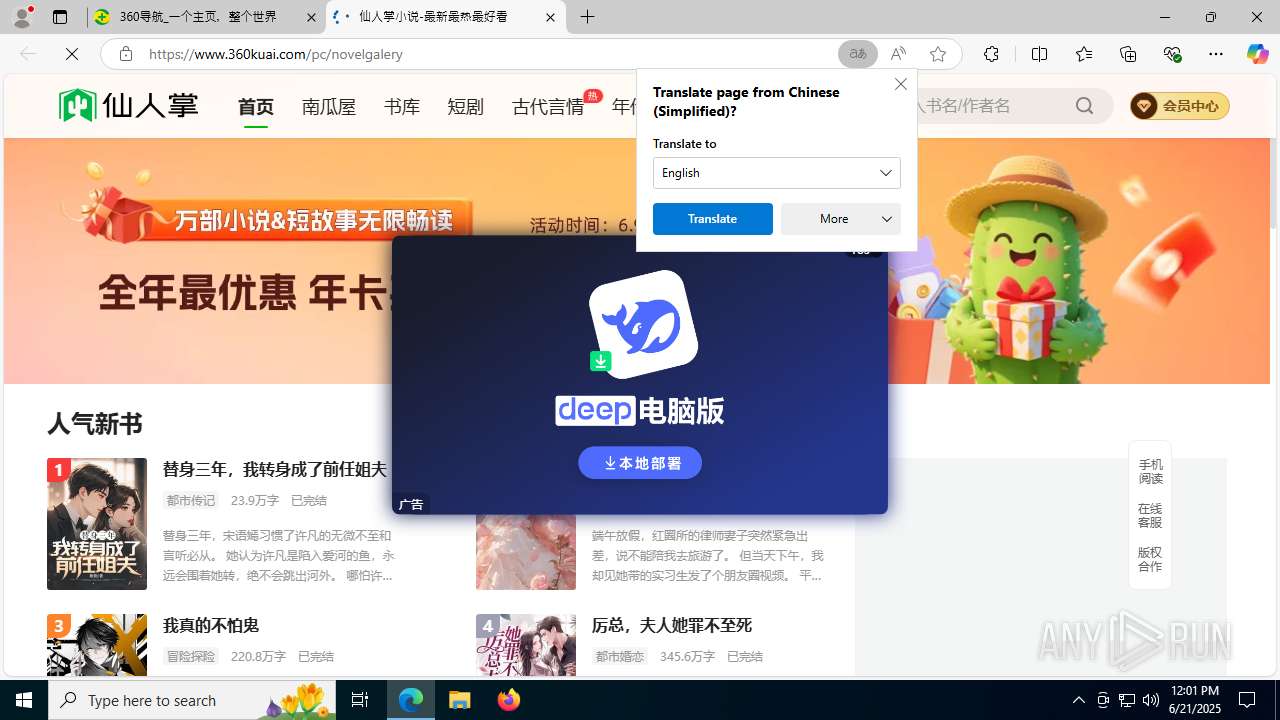Viewport: 1280px width, 720px height.
Task: Open the 短剧 nav item
Action: point(466,106)
